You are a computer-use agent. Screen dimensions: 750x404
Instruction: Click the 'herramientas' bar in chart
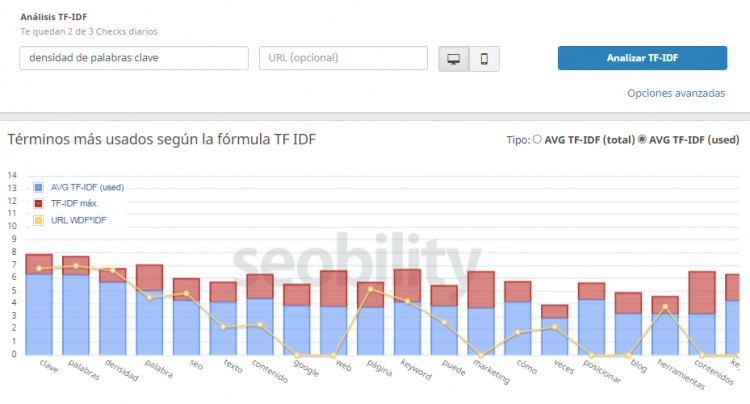click(665, 326)
